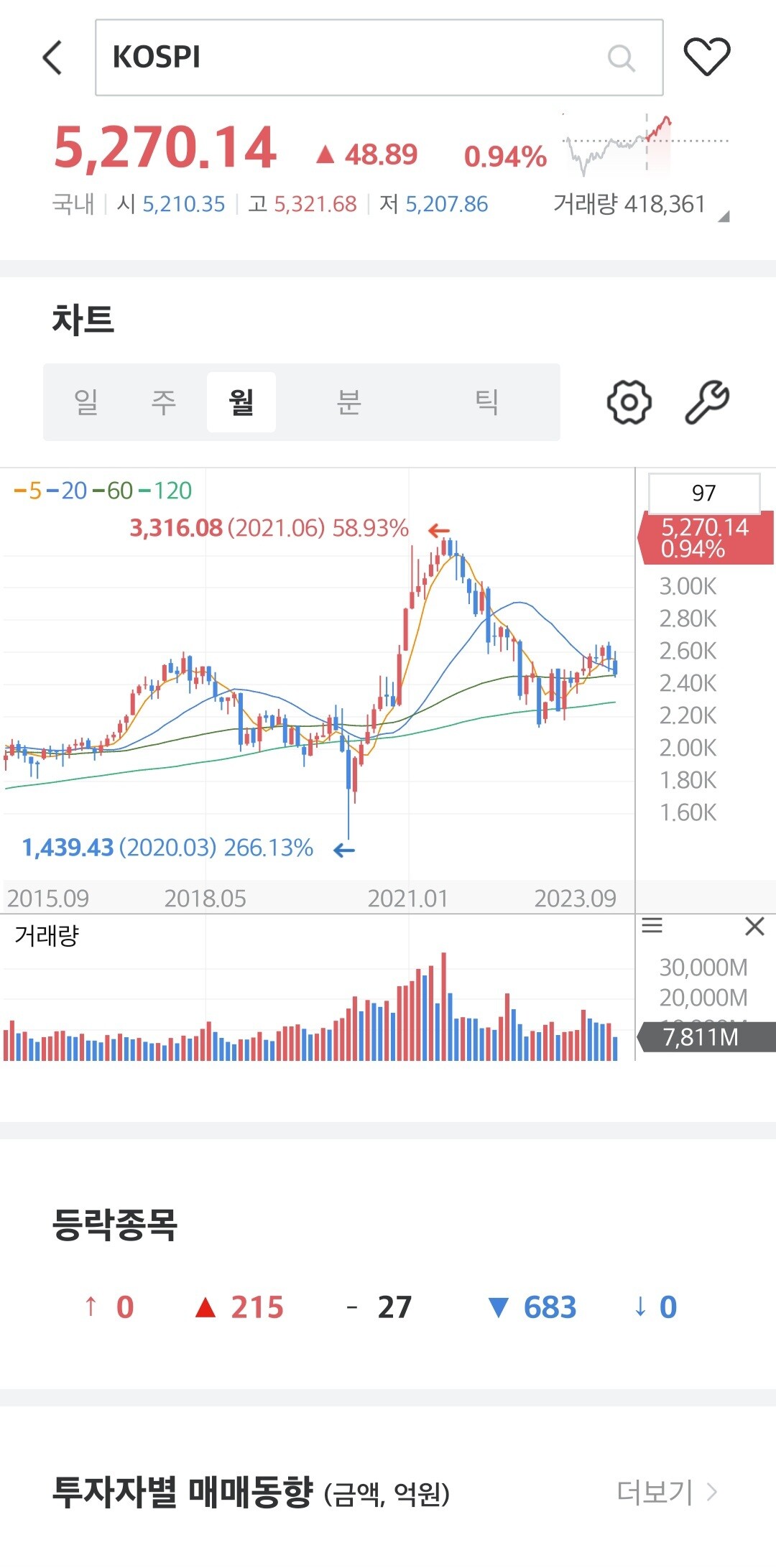Open 더보기 for investor trading trends
Screen dimensions: 776x1568
[x=667, y=1492]
